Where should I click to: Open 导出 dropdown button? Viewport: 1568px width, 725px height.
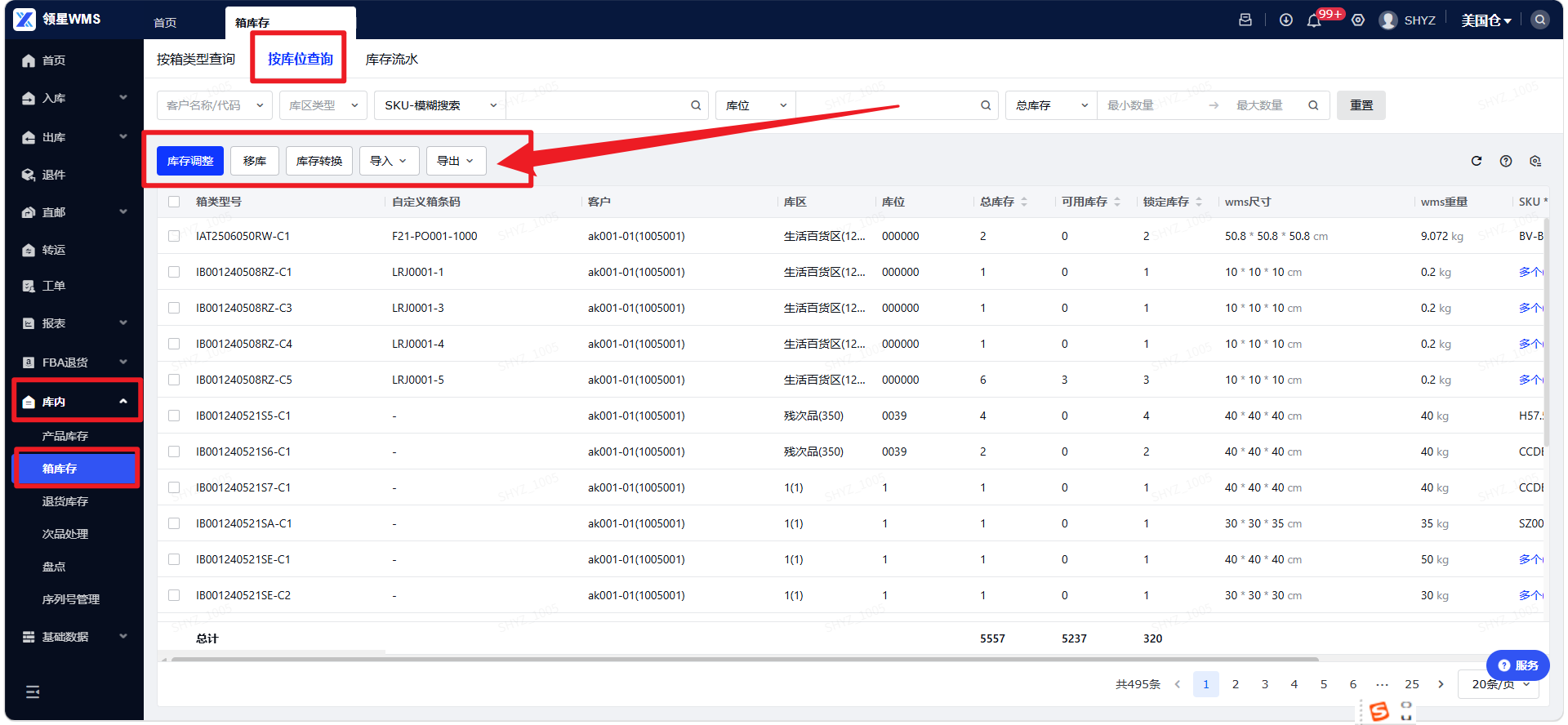click(x=456, y=161)
